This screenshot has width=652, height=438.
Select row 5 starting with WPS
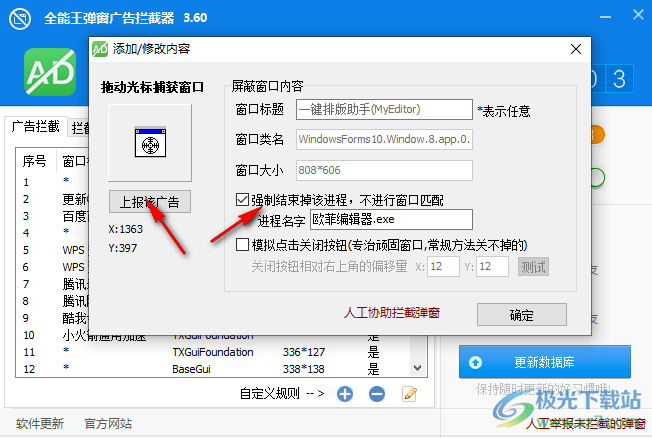tap(53, 250)
